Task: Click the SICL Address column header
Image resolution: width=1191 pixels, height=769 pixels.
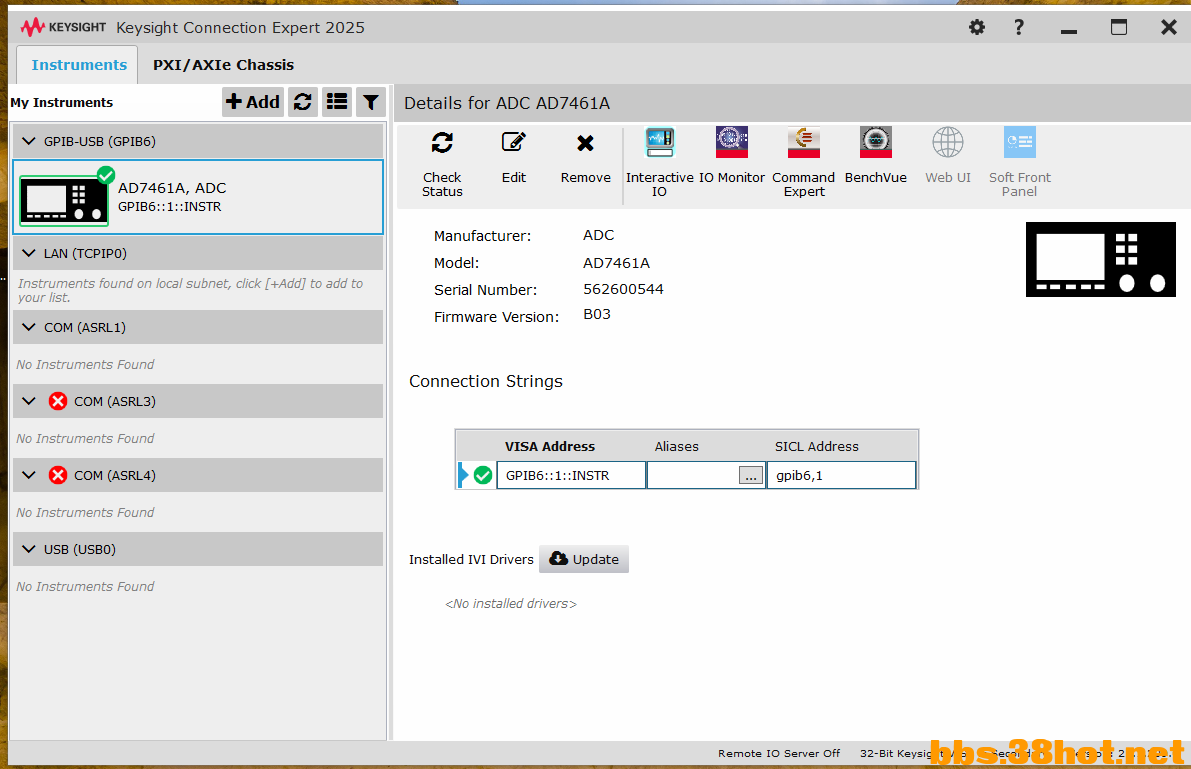Action: coord(817,446)
